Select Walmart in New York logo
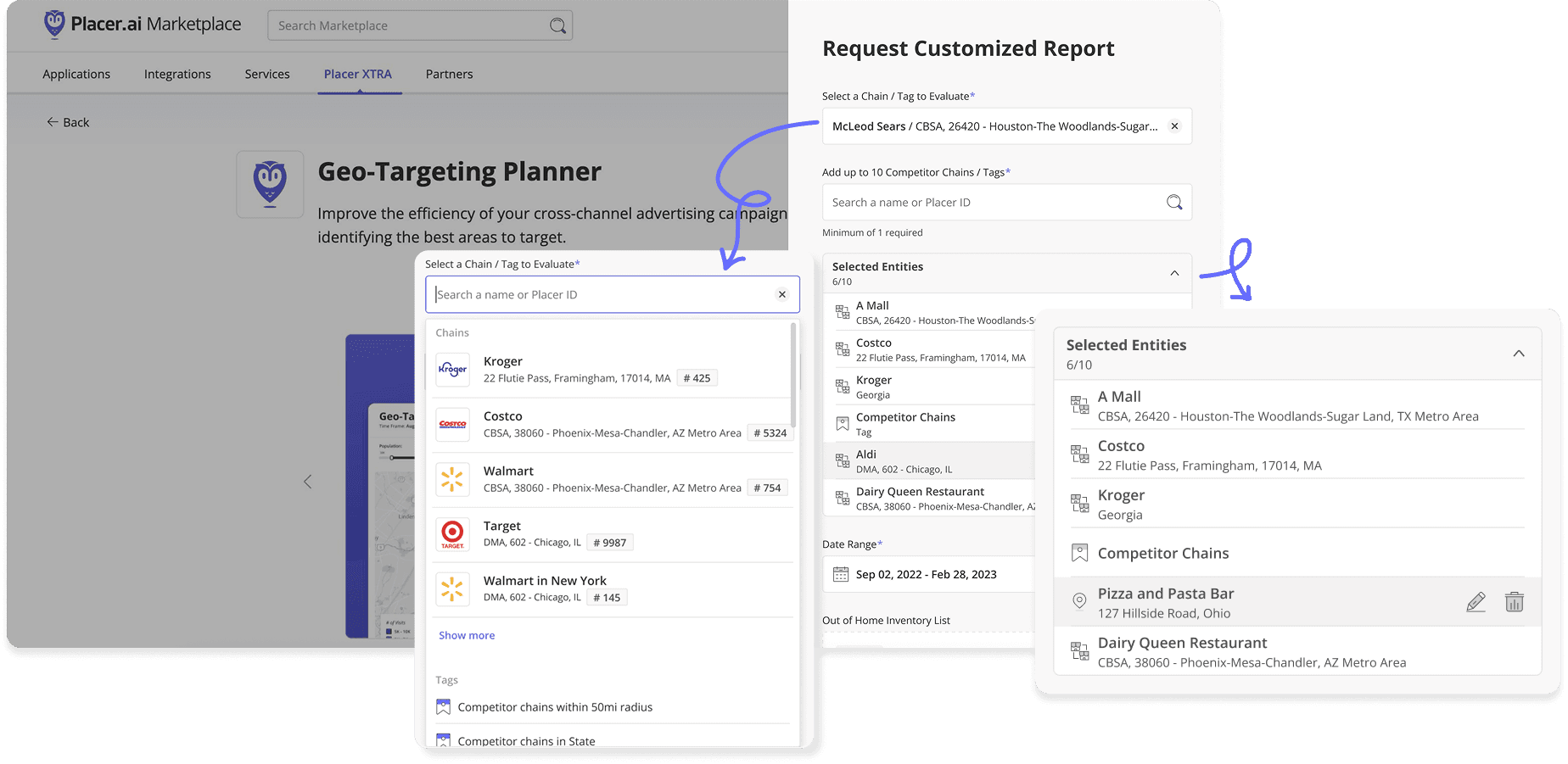 pyautogui.click(x=453, y=588)
